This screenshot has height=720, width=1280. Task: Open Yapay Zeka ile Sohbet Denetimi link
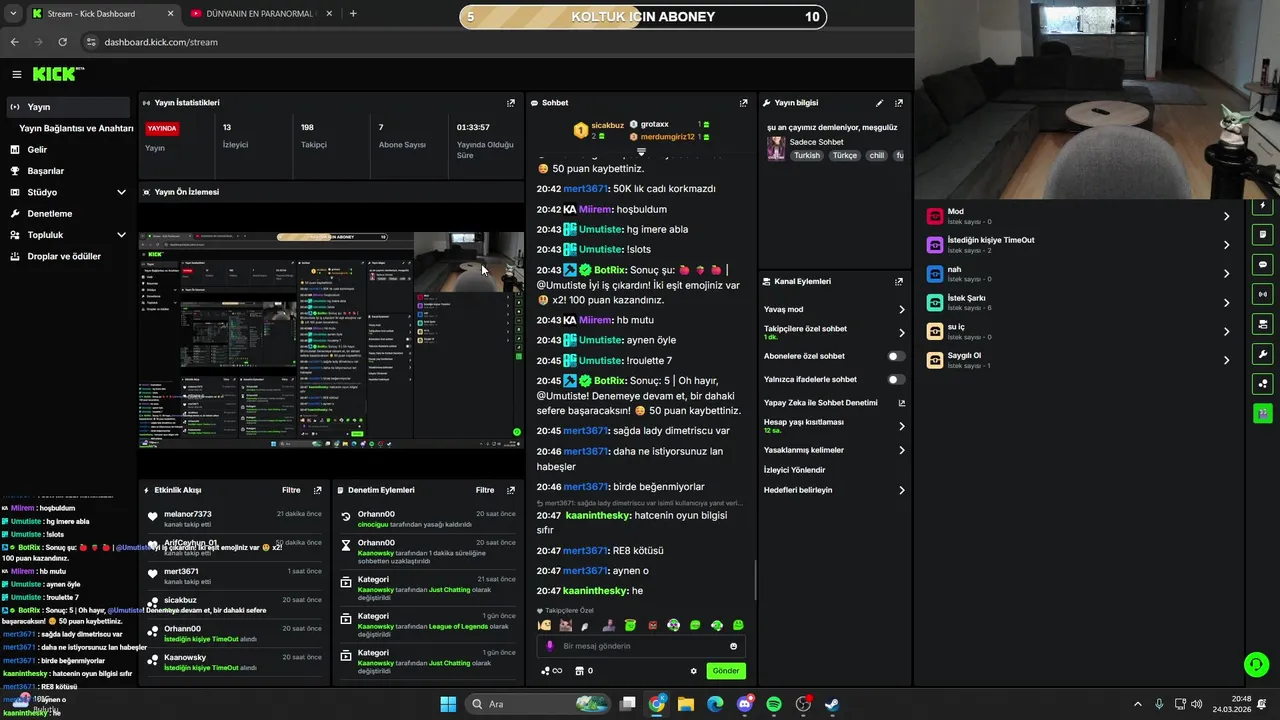(x=833, y=403)
